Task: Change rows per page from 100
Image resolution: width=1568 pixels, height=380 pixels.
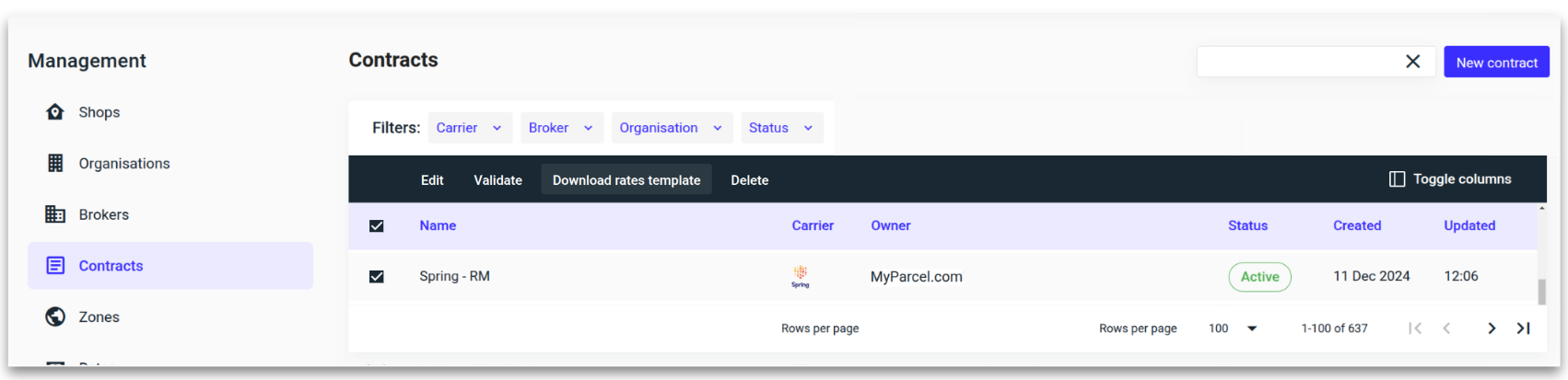Action: click(x=1233, y=328)
